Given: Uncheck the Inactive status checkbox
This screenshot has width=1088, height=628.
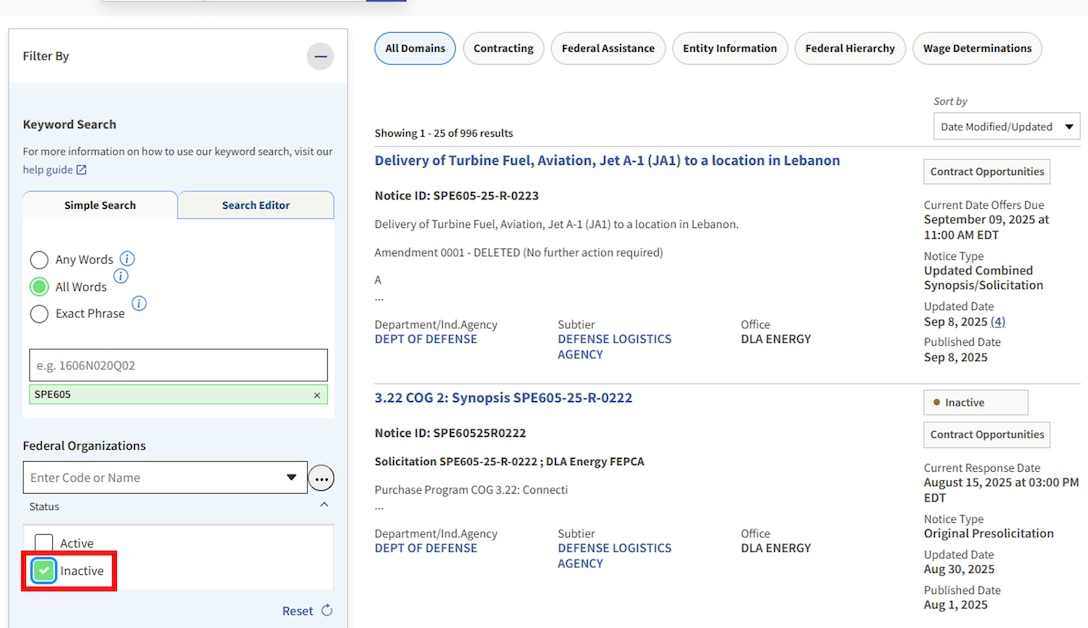Looking at the screenshot, I should pos(42,570).
